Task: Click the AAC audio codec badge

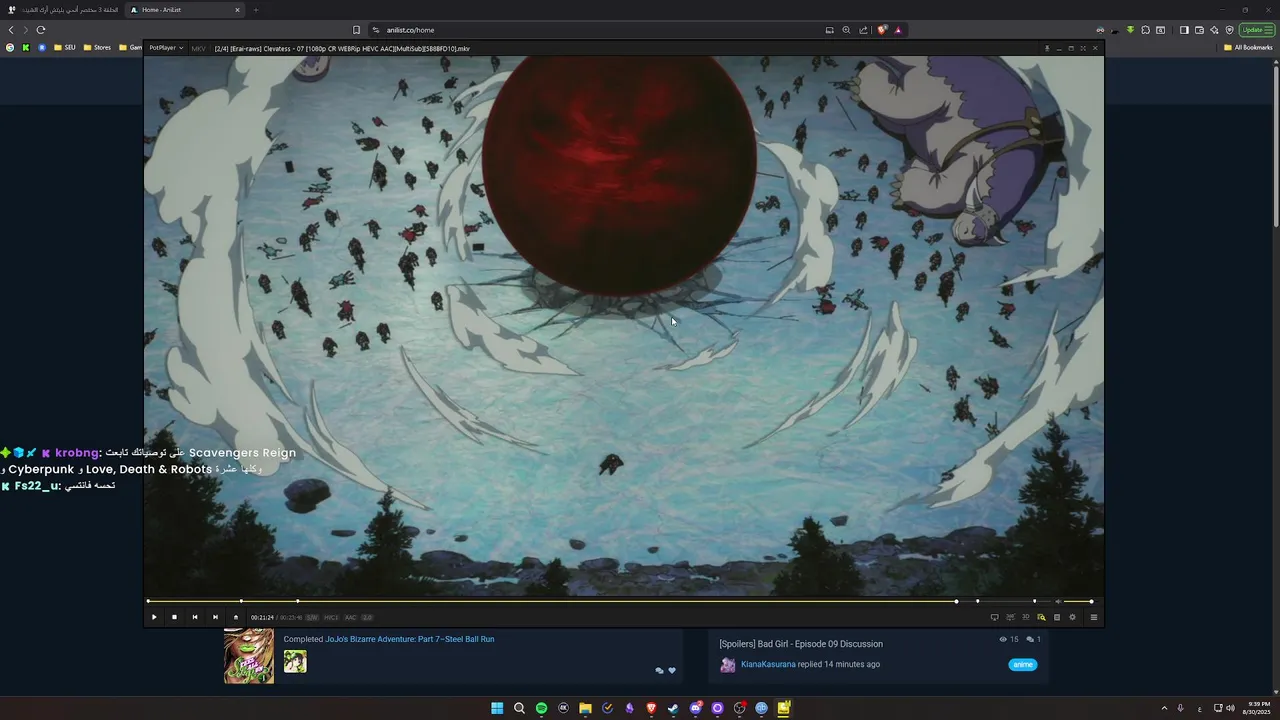Action: point(350,617)
